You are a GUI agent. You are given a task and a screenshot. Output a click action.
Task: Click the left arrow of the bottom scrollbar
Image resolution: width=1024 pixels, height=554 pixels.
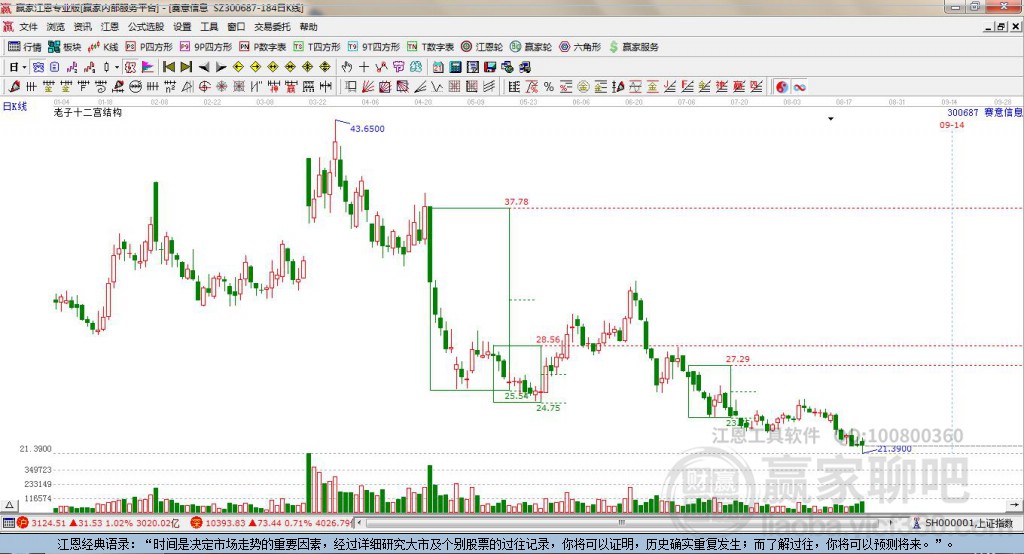pyautogui.click(x=360, y=523)
